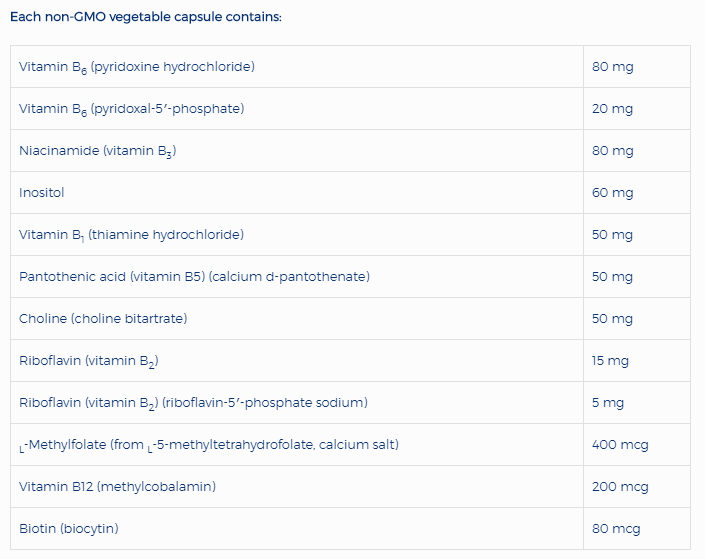Select the Pantothenic acid ingredient cell

click(x=194, y=276)
